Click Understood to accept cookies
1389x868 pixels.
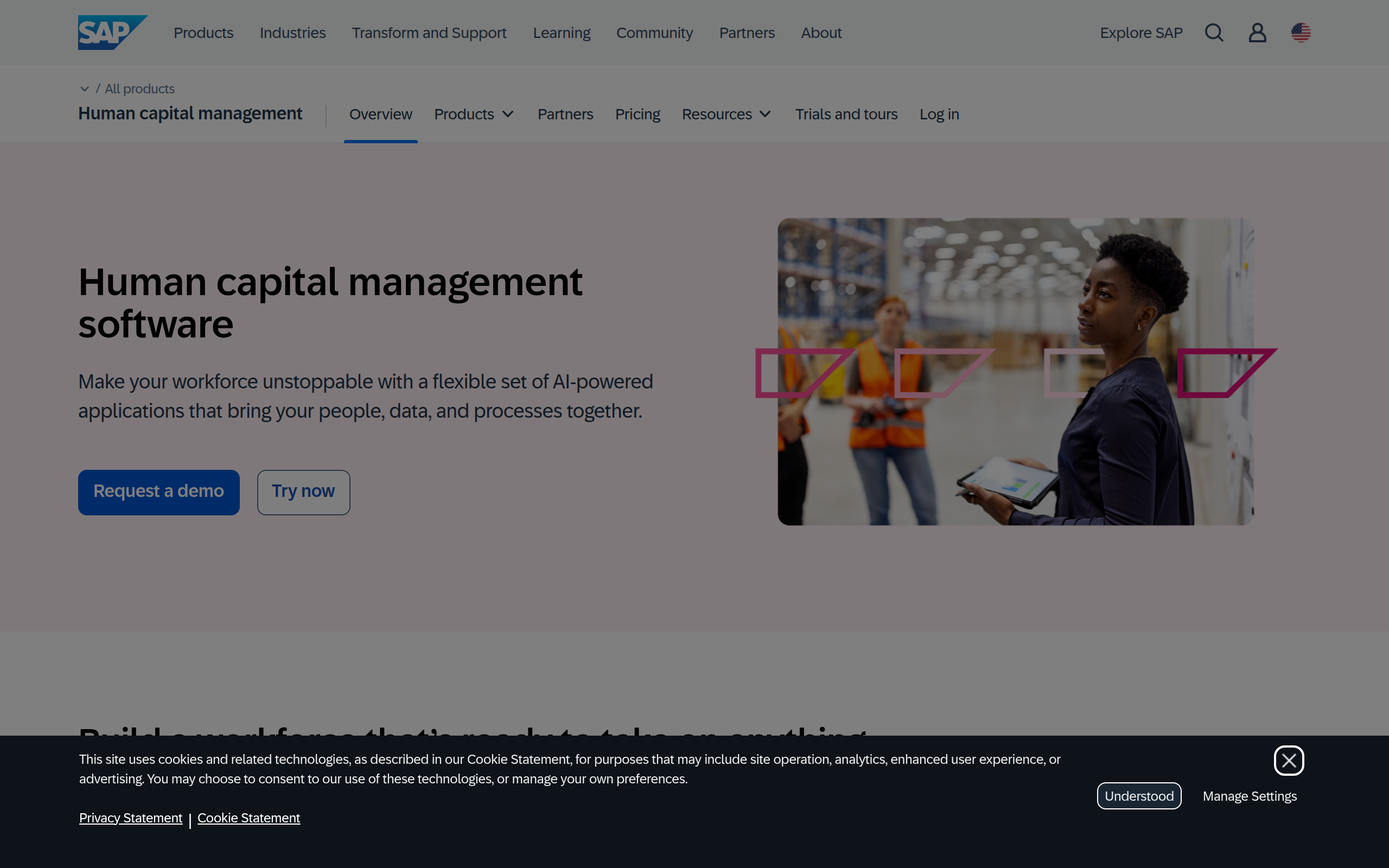pos(1139,796)
